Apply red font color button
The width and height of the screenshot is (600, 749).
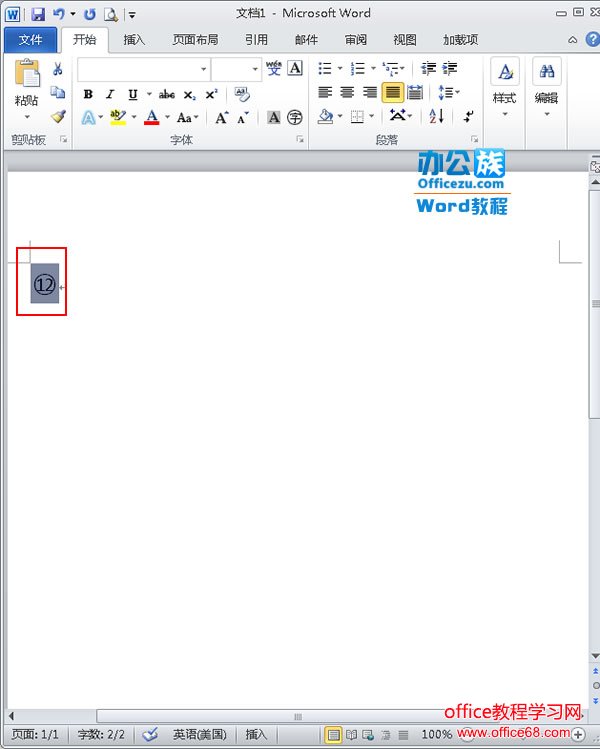151,117
